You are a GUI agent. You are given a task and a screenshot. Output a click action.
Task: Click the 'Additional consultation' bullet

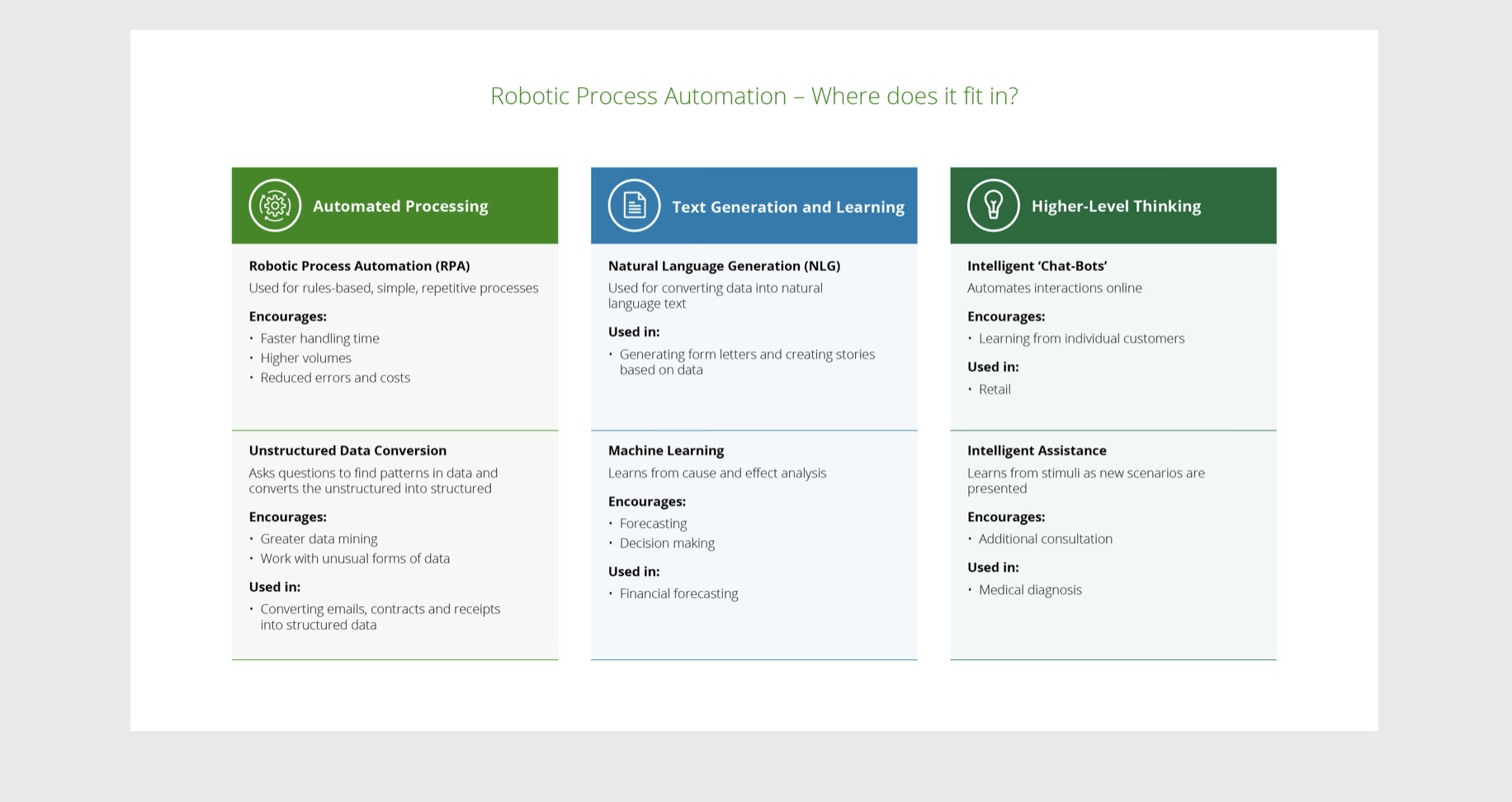coord(1046,539)
